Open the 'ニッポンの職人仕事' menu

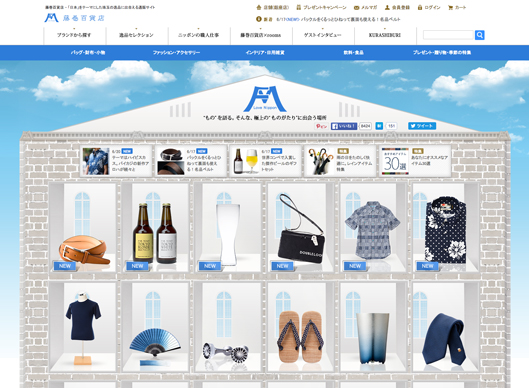[198, 35]
